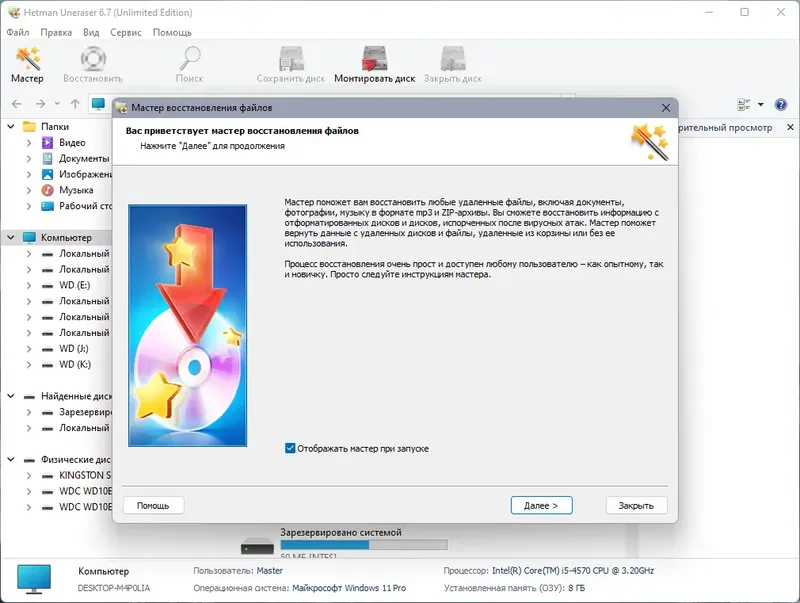Click the Компьютер monitor icon in status bar
800x603 pixels.
click(x=34, y=579)
